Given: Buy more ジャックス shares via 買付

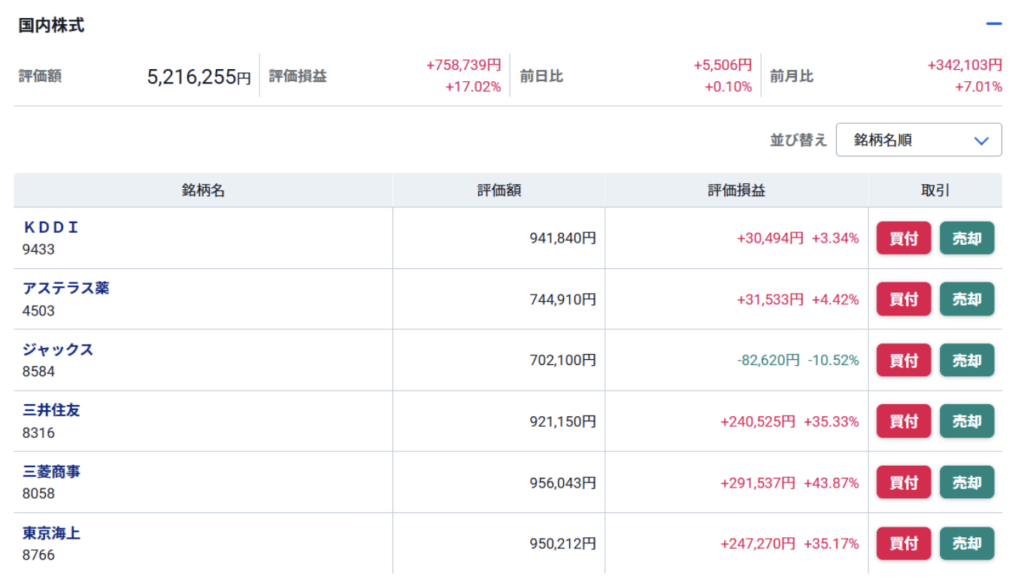Looking at the screenshot, I should [x=903, y=361].
